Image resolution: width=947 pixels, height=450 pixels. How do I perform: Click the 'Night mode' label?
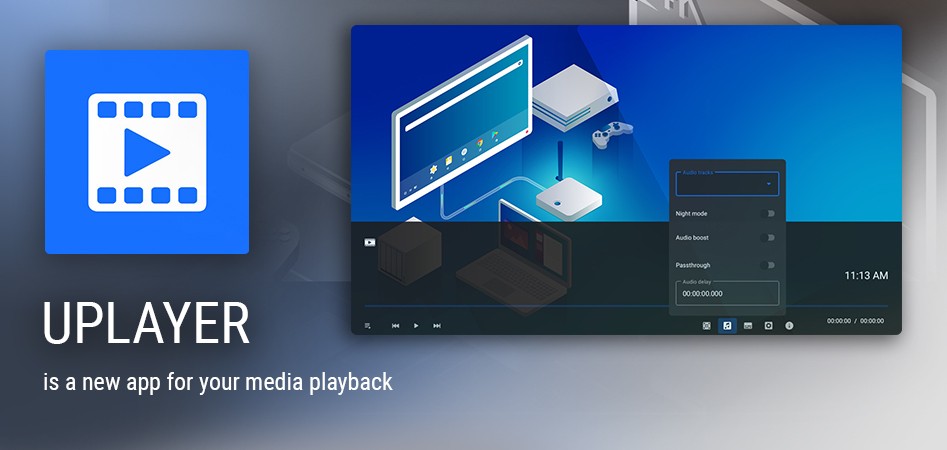point(692,214)
